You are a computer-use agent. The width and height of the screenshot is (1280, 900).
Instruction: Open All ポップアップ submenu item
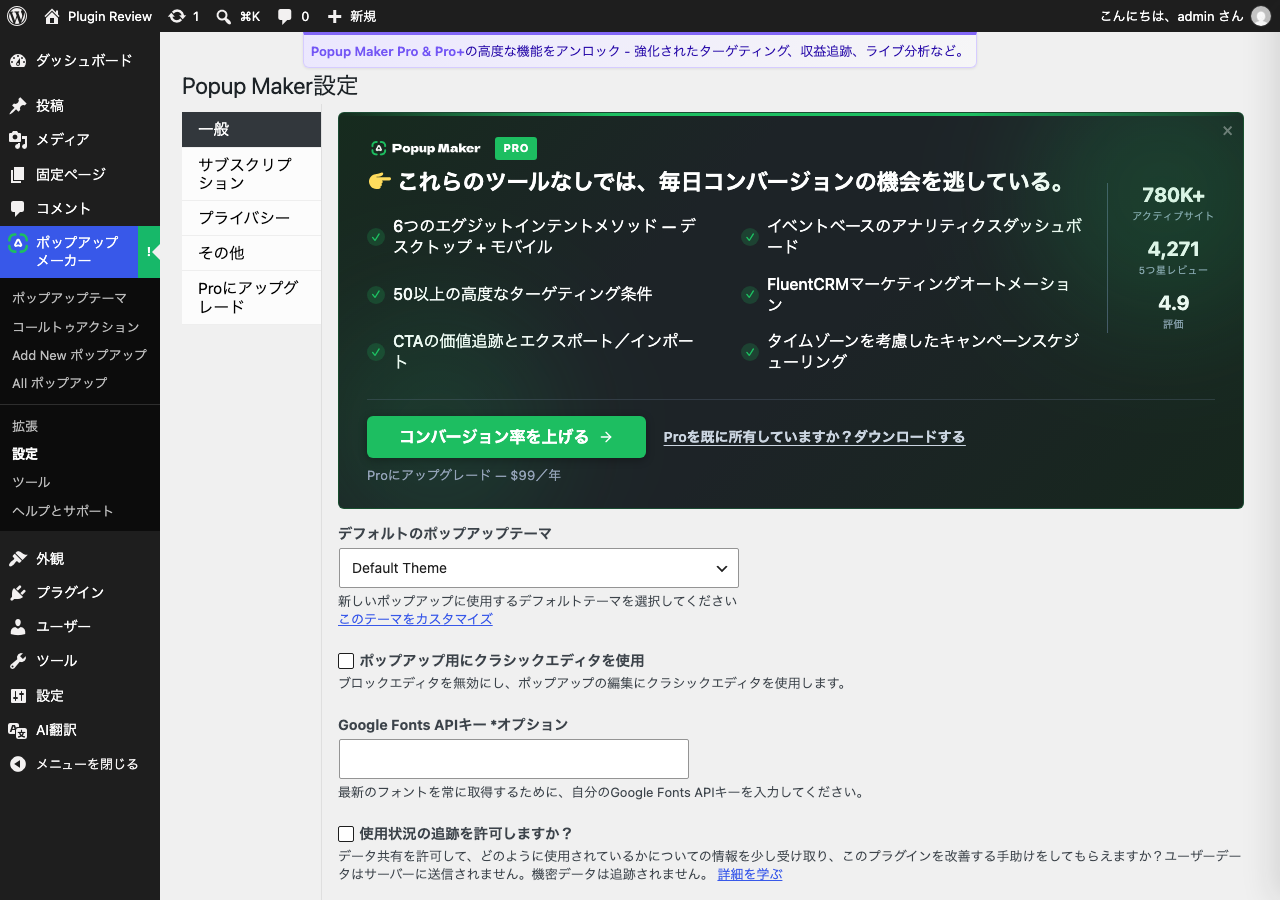(x=59, y=383)
